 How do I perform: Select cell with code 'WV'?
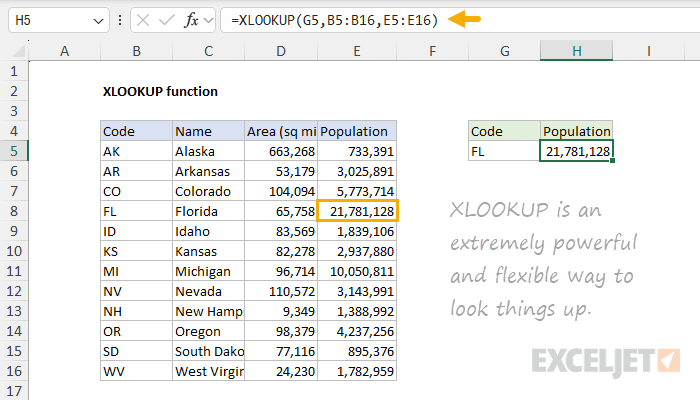tap(137, 371)
